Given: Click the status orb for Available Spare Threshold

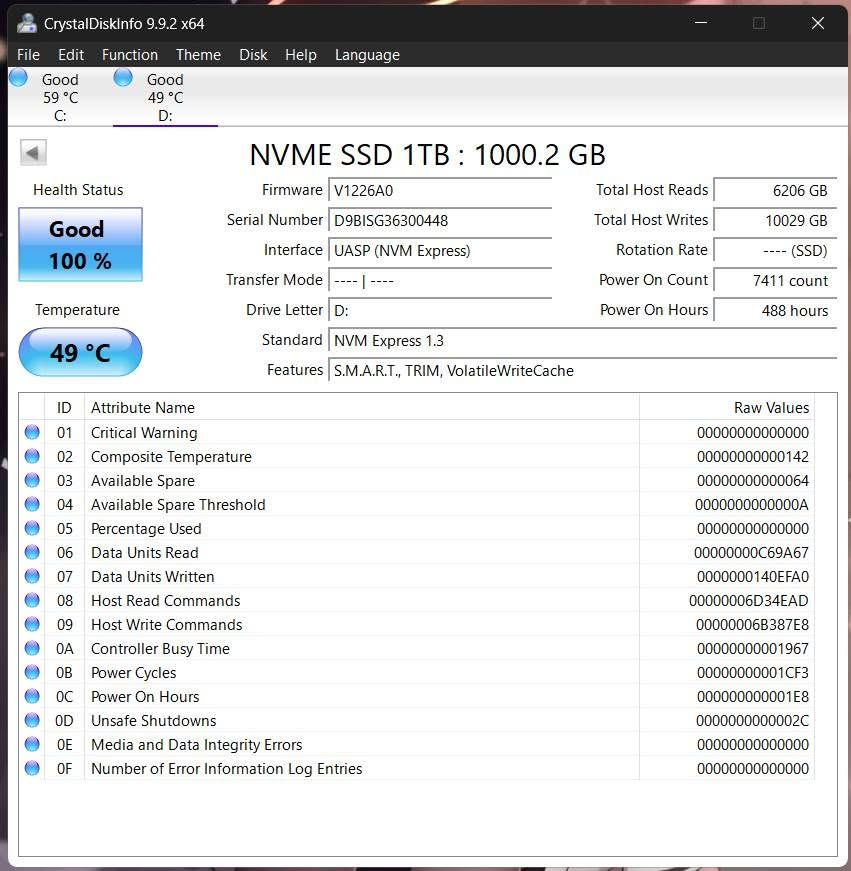Looking at the screenshot, I should (32, 504).
